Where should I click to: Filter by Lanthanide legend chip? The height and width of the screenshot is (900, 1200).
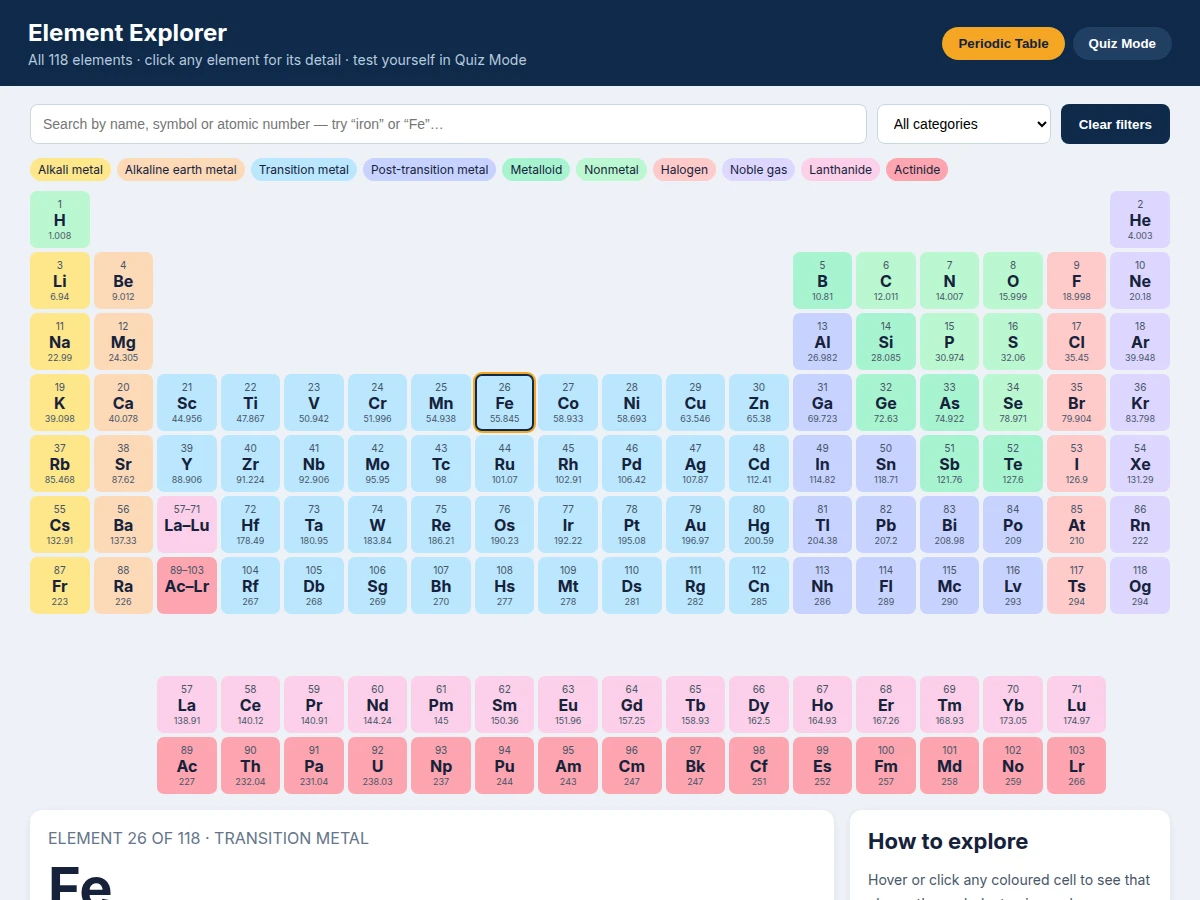point(841,170)
